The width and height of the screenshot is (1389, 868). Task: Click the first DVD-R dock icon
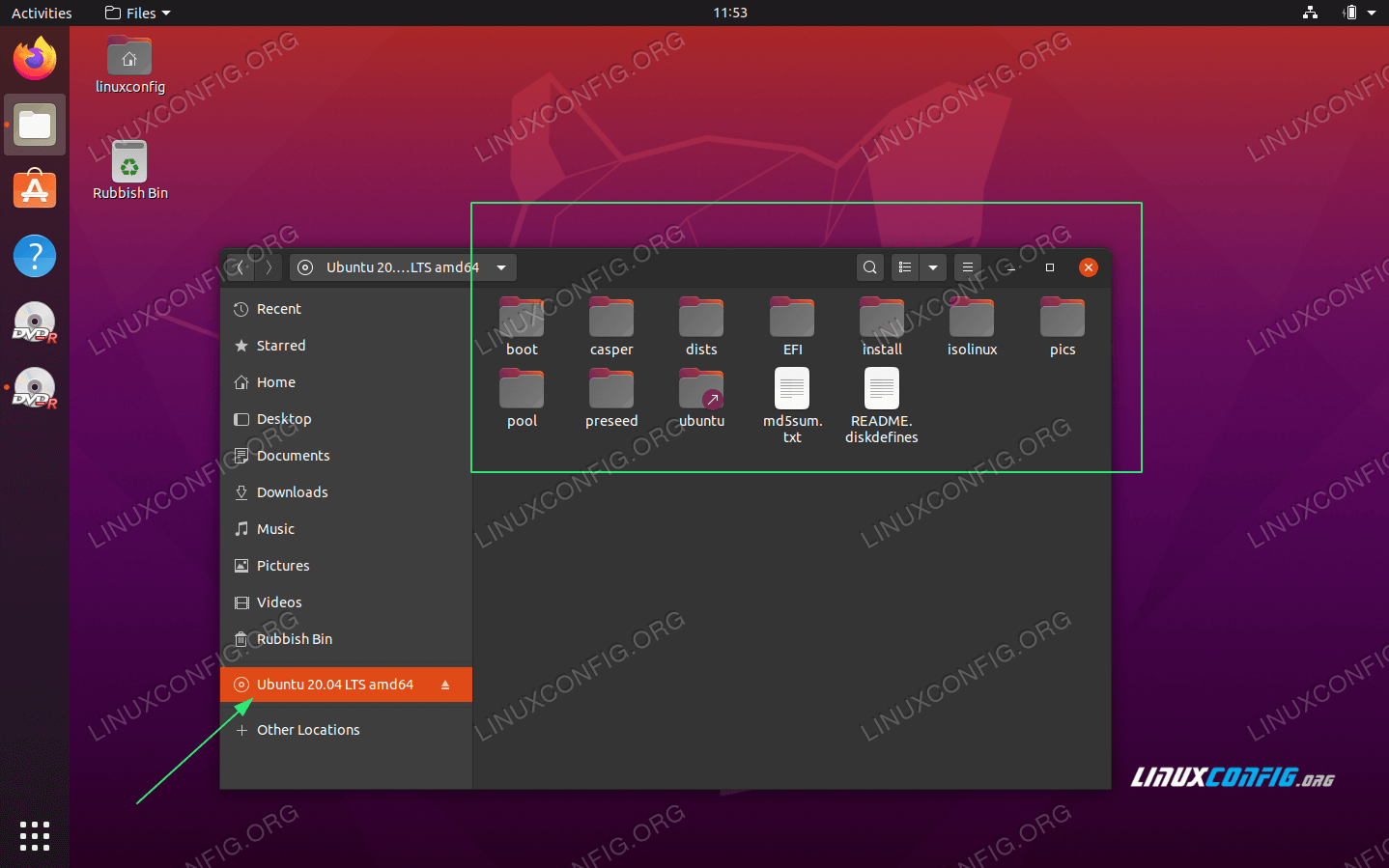35,322
